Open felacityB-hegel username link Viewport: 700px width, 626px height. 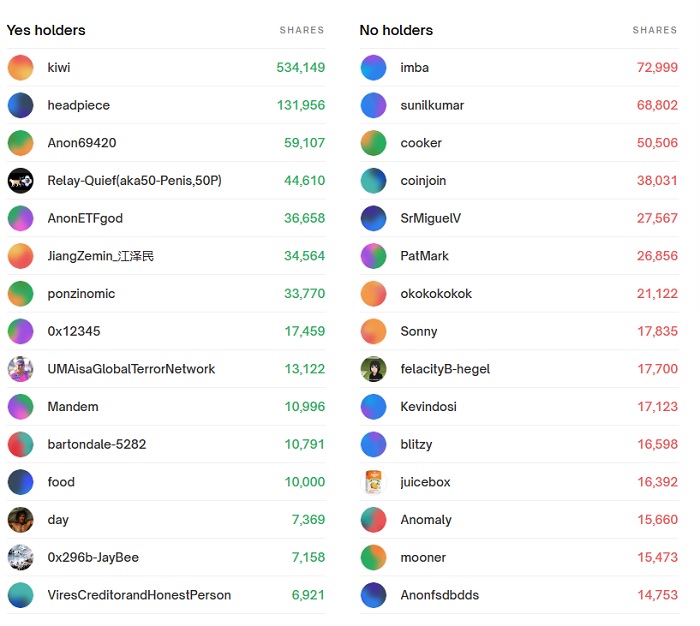tap(445, 369)
